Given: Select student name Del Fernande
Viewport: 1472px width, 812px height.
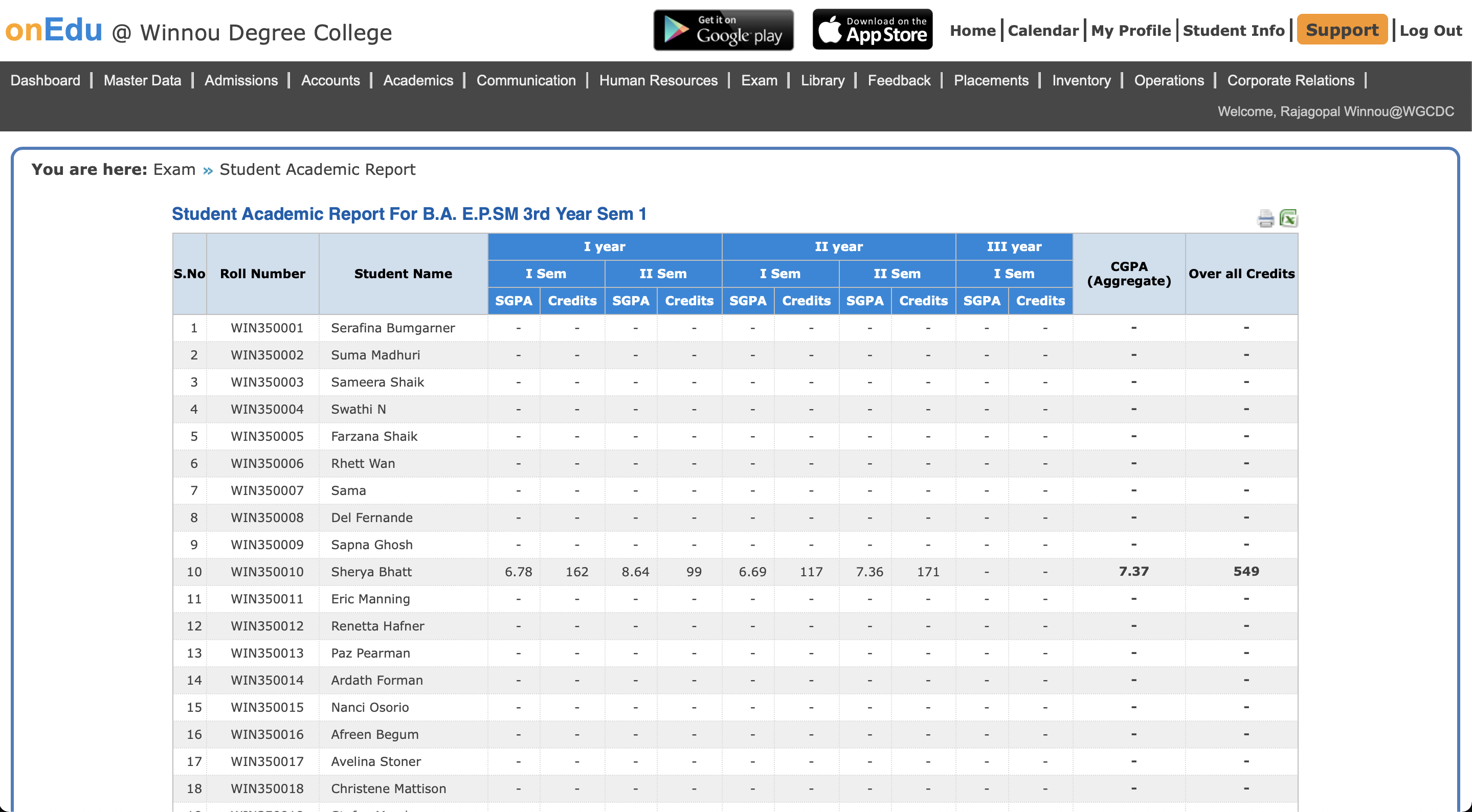Looking at the screenshot, I should 372,517.
